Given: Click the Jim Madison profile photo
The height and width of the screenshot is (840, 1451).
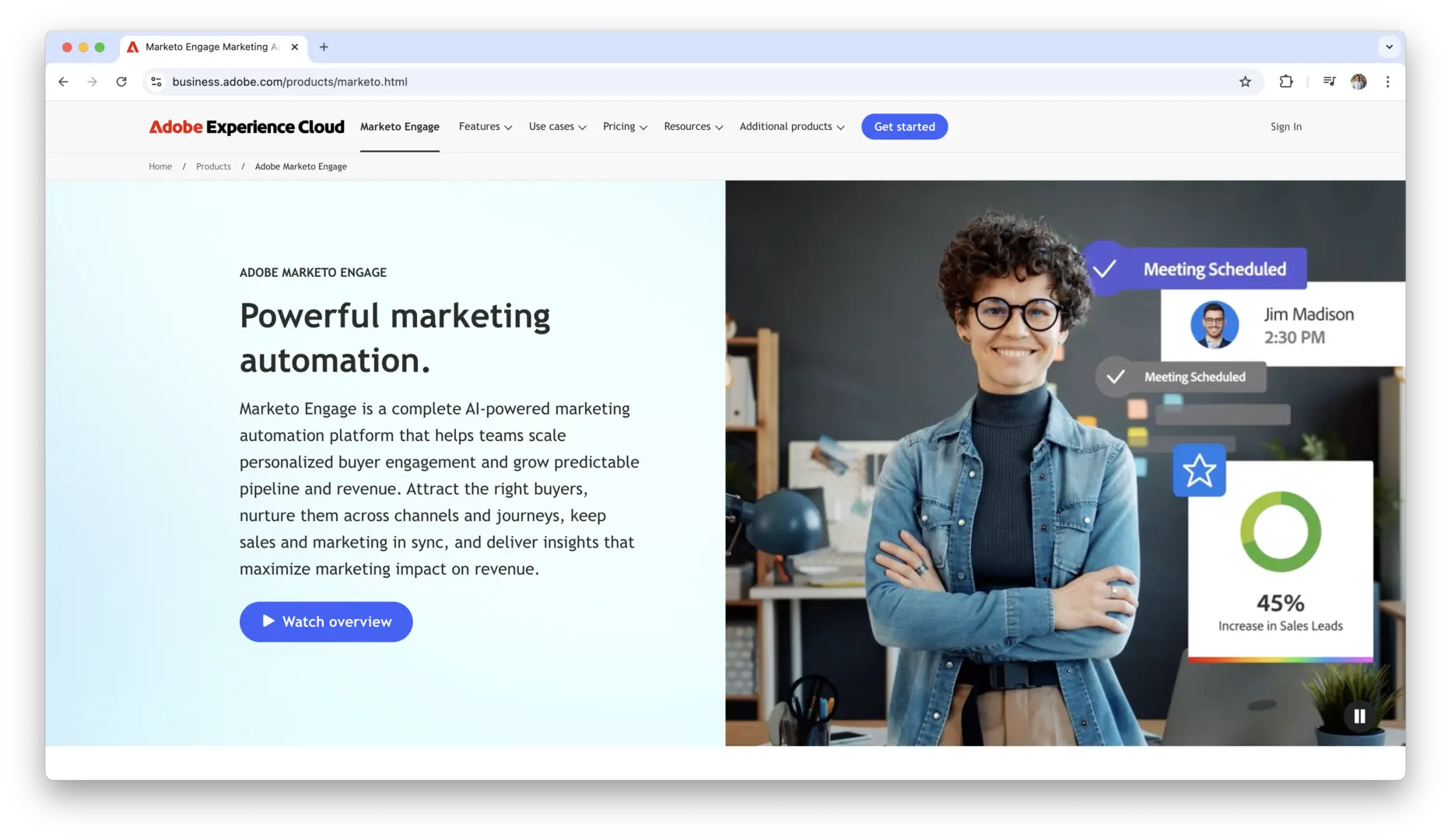Looking at the screenshot, I should (x=1214, y=324).
